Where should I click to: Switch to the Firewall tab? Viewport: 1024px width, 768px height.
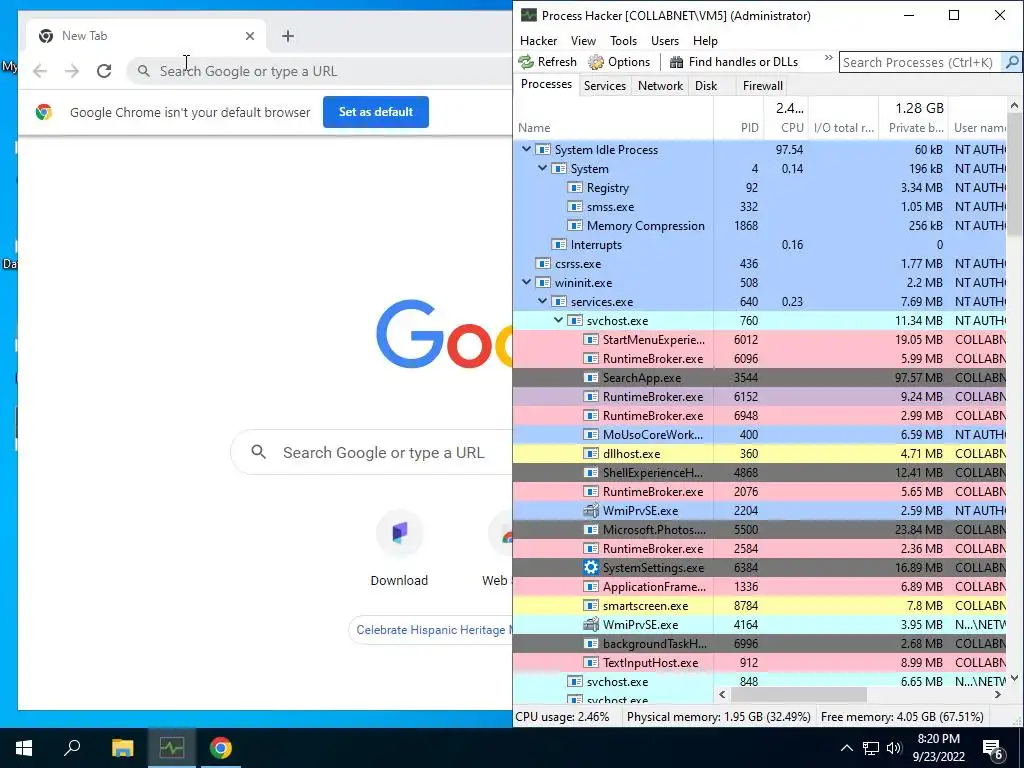click(x=762, y=86)
